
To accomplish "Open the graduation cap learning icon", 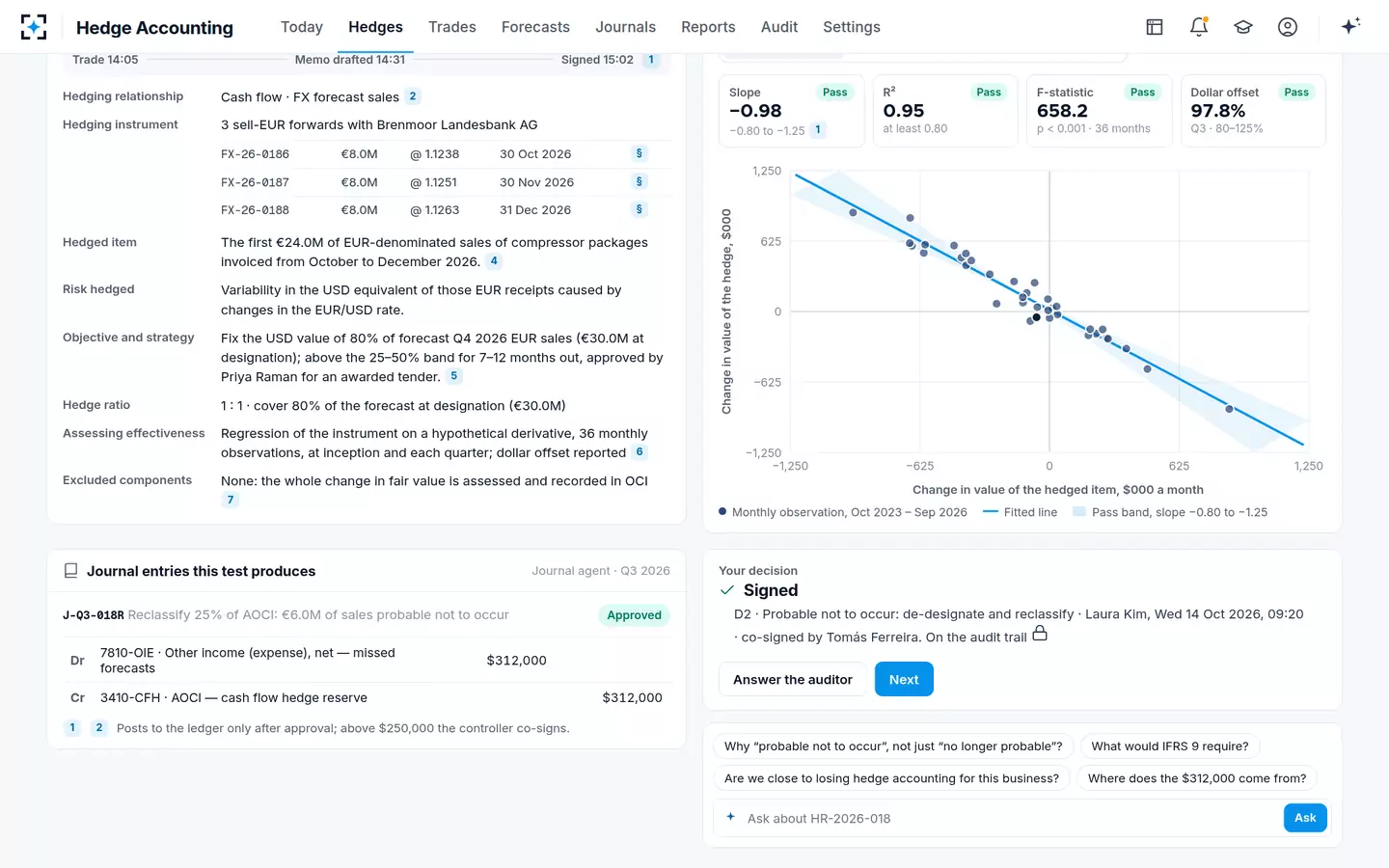I will [1243, 27].
